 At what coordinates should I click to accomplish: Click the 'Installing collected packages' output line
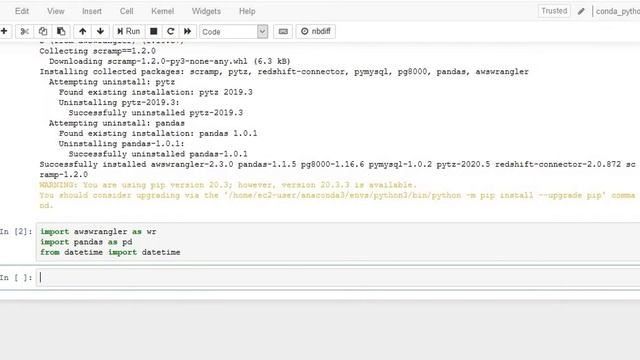coord(284,72)
